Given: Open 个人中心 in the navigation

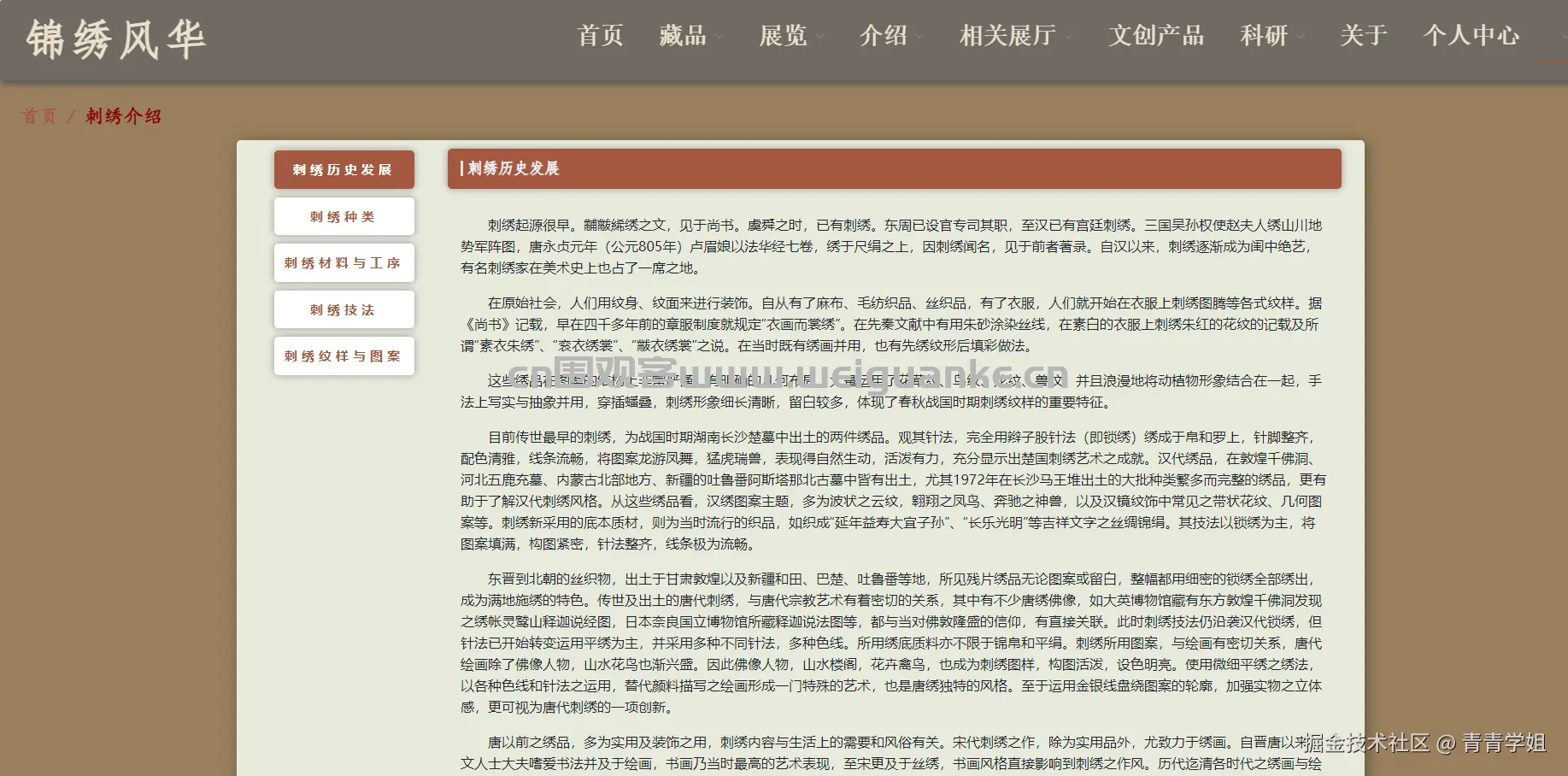Looking at the screenshot, I should [1471, 35].
